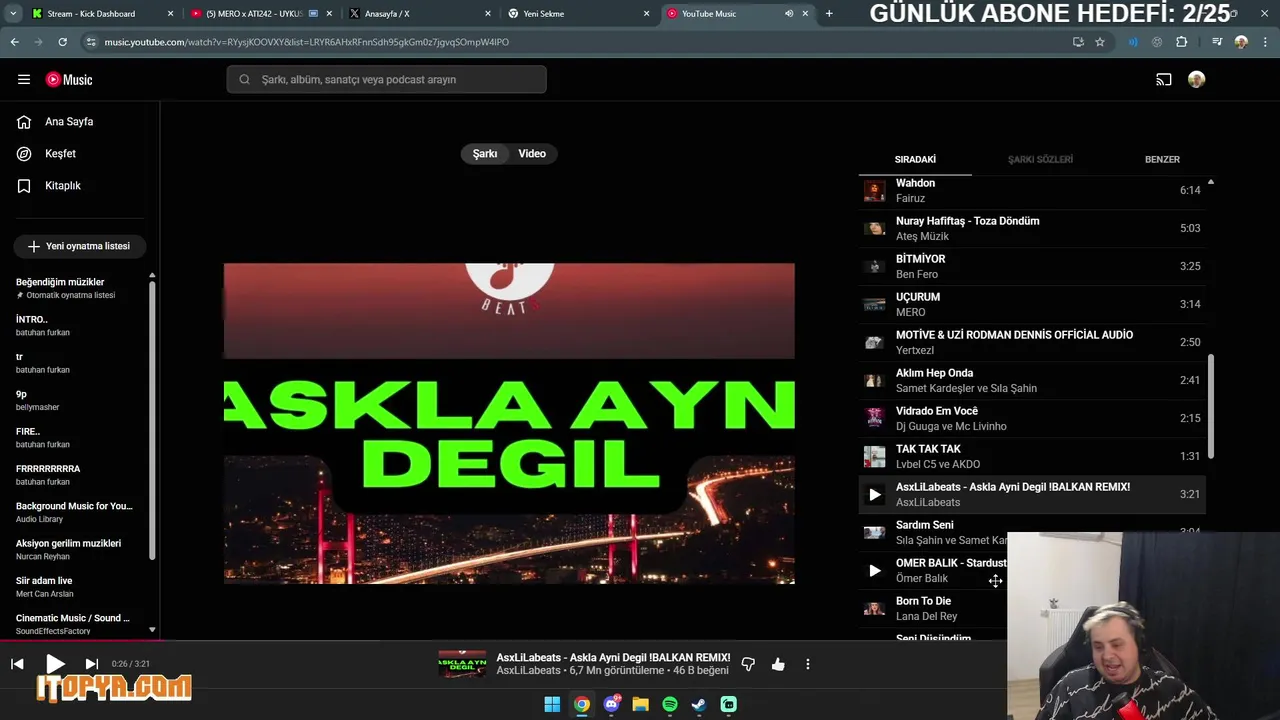Reload the browser page
This screenshot has width=1280, height=720.
62,42
